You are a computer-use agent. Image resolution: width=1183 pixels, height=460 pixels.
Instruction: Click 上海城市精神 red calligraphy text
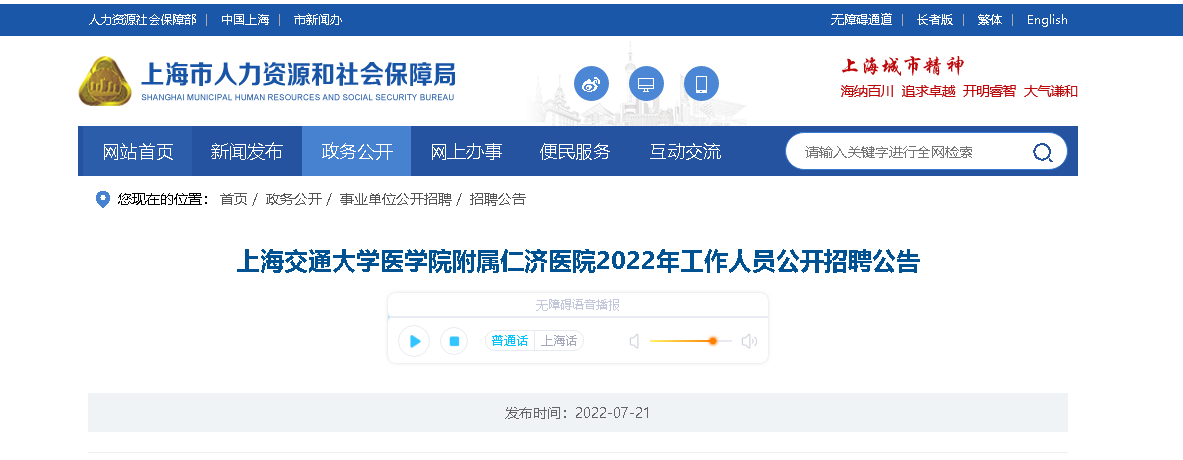pyautogui.click(x=902, y=66)
